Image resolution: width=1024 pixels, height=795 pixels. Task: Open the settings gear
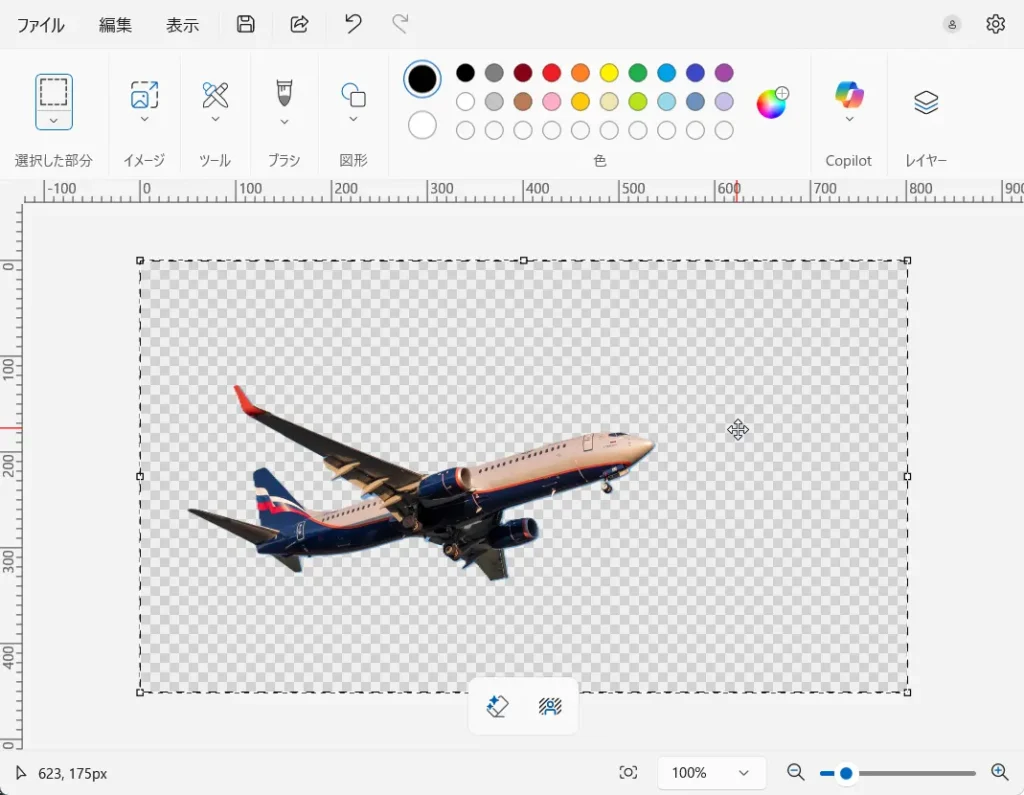click(x=995, y=25)
